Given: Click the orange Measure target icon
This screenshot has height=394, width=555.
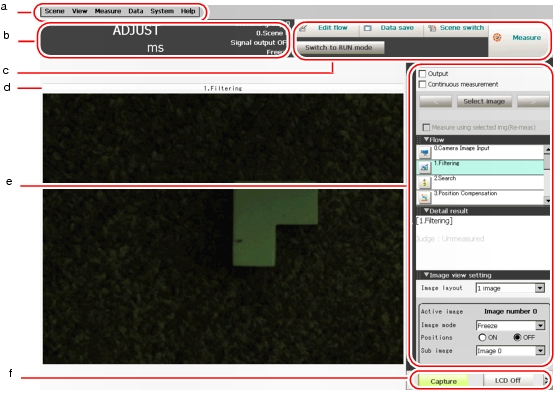Looking at the screenshot, I should pos(497,38).
